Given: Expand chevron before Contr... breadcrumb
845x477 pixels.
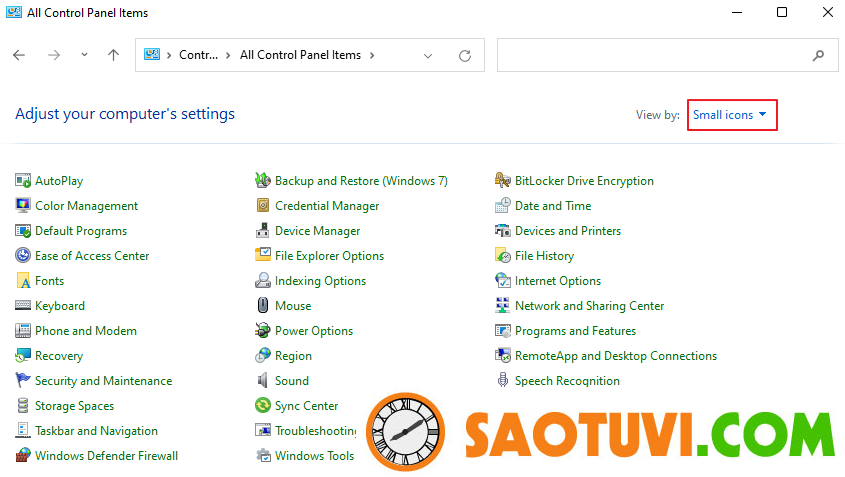Looking at the screenshot, I should pyautogui.click(x=169, y=55).
